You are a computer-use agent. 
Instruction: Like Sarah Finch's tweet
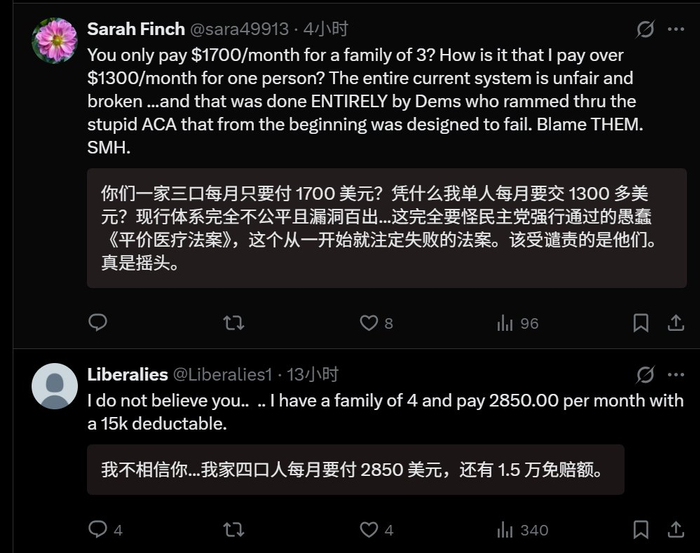click(x=369, y=323)
